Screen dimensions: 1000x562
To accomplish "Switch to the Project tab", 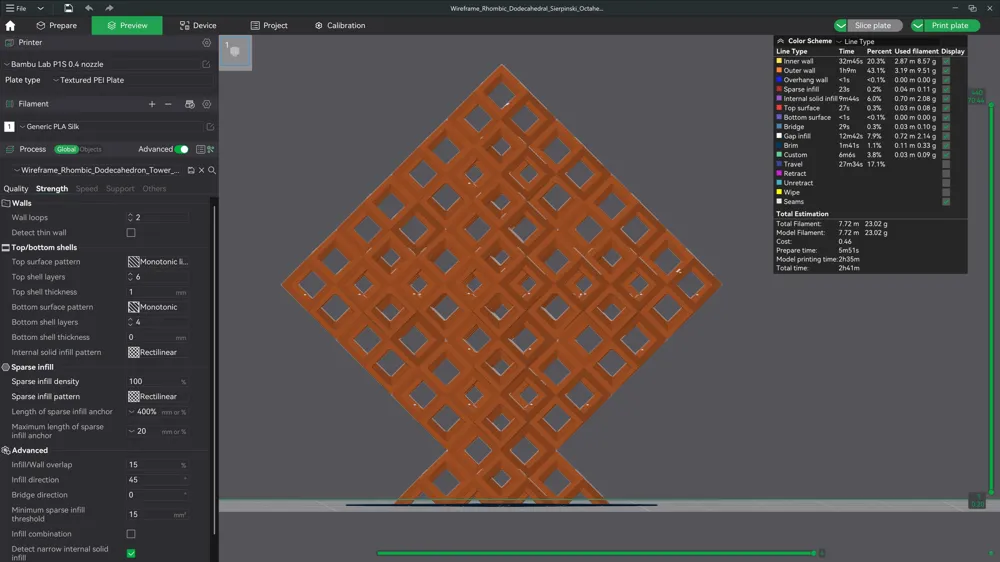I will pyautogui.click(x=269, y=26).
